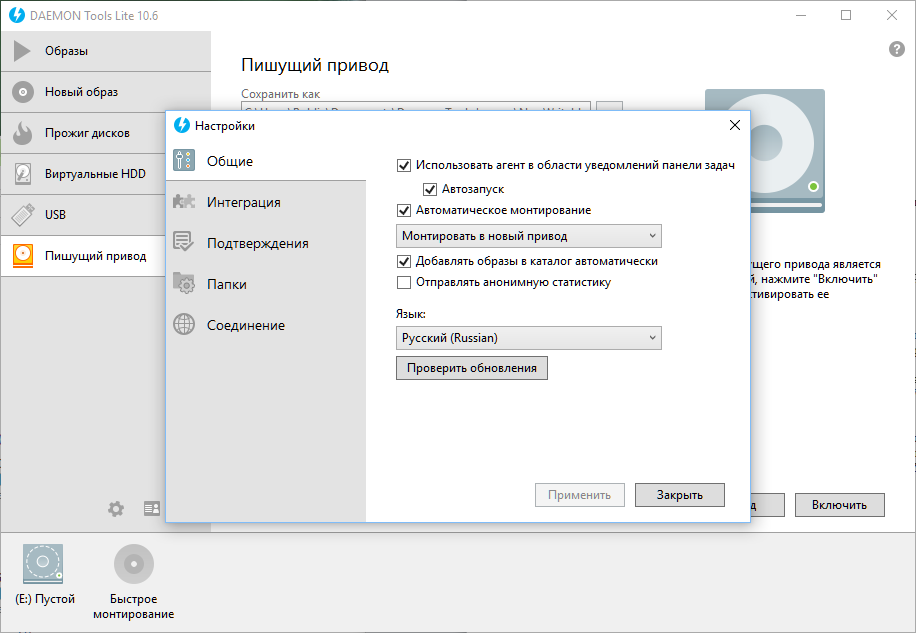Click the Интеграция puzzle icon
The width and height of the screenshot is (916, 633).
coord(184,201)
